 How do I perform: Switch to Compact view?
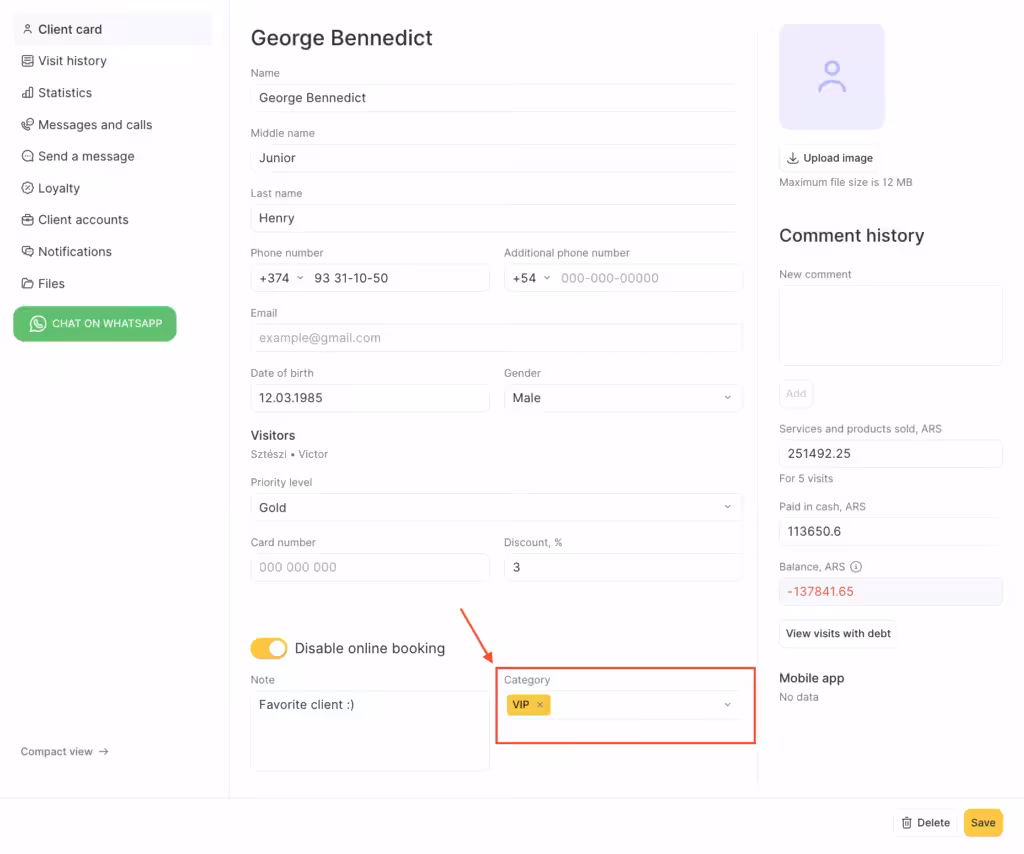64,752
